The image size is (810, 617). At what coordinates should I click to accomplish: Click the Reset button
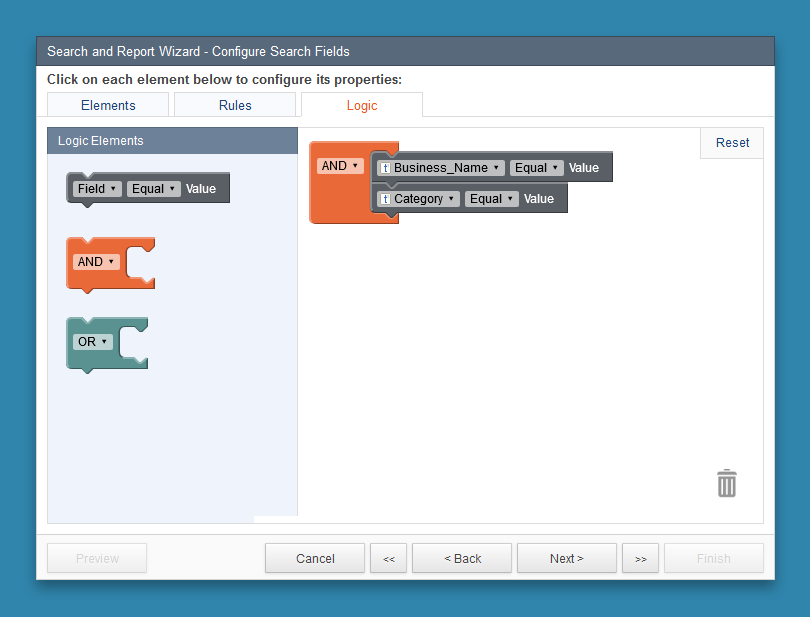731,142
